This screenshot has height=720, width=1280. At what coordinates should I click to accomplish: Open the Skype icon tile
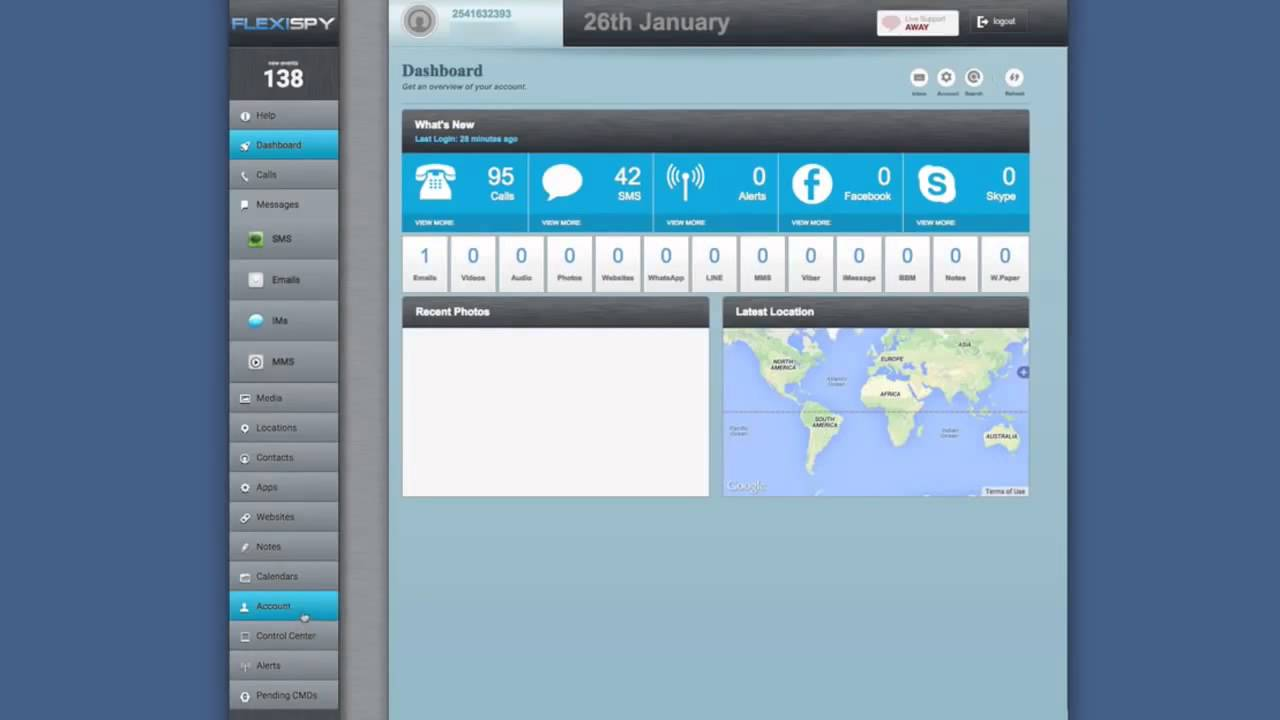coord(936,184)
